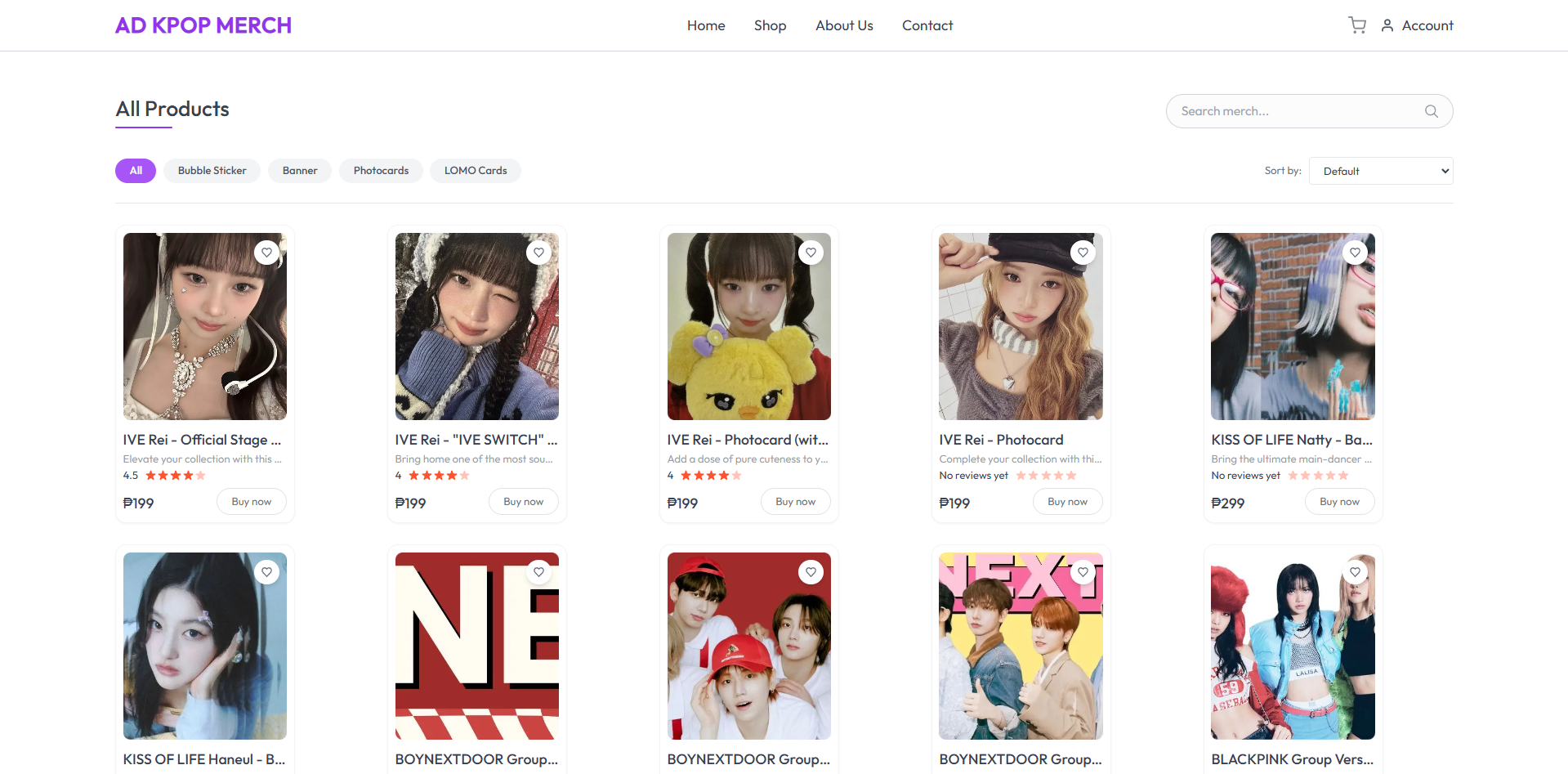
Task: Open BLACKPINK Group Version product image
Action: [1293, 646]
